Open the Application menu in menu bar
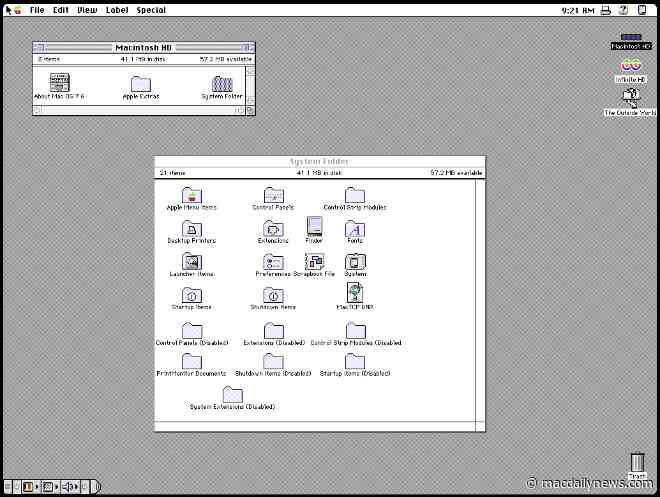660x497 pixels. tap(642, 10)
